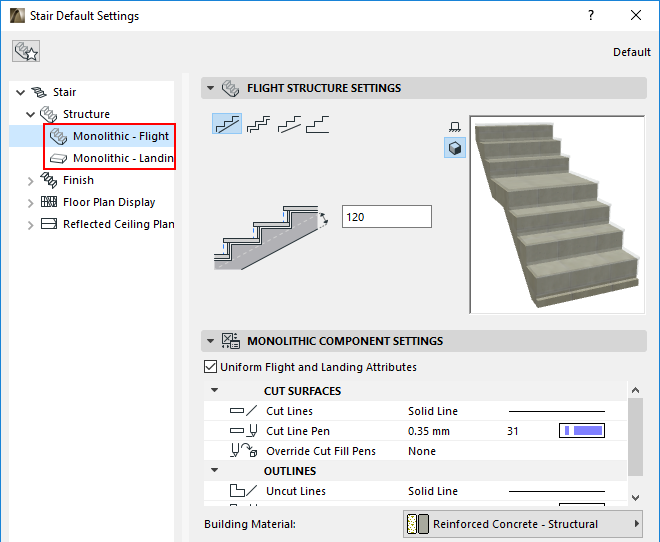This screenshot has width=660, height=542.
Task: Toggle Uniform Flight and Landing Attributes checkbox
Action: click(x=210, y=367)
